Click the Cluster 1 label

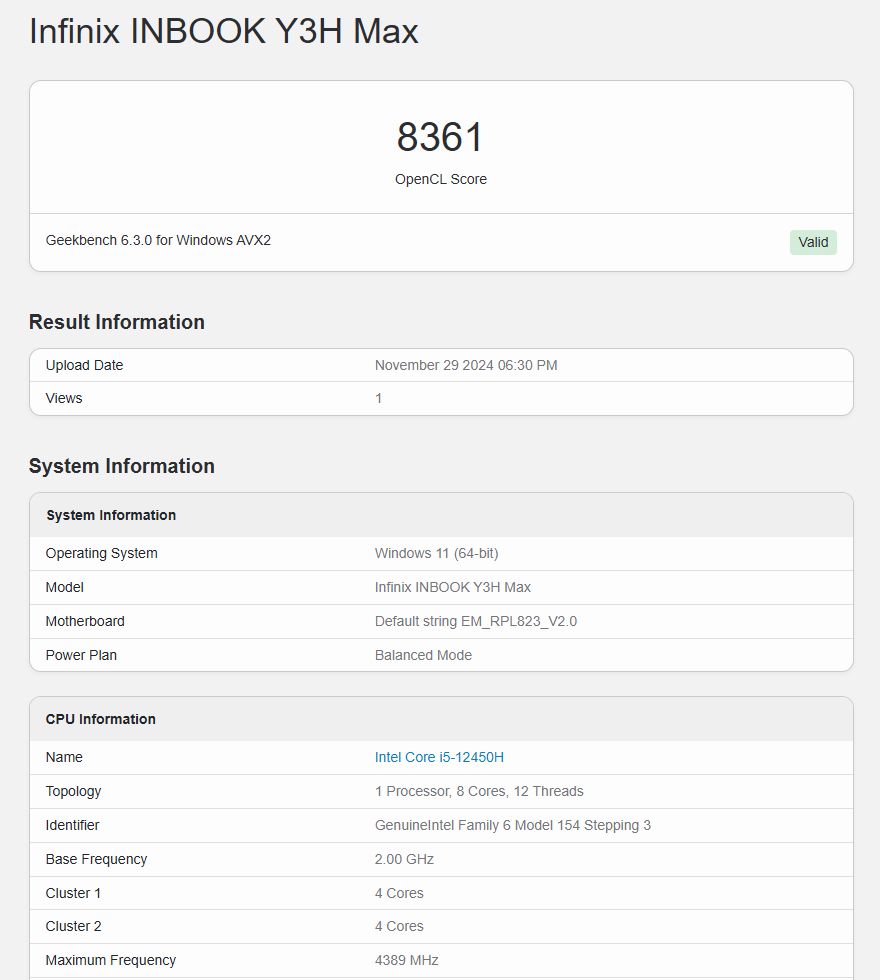73,893
